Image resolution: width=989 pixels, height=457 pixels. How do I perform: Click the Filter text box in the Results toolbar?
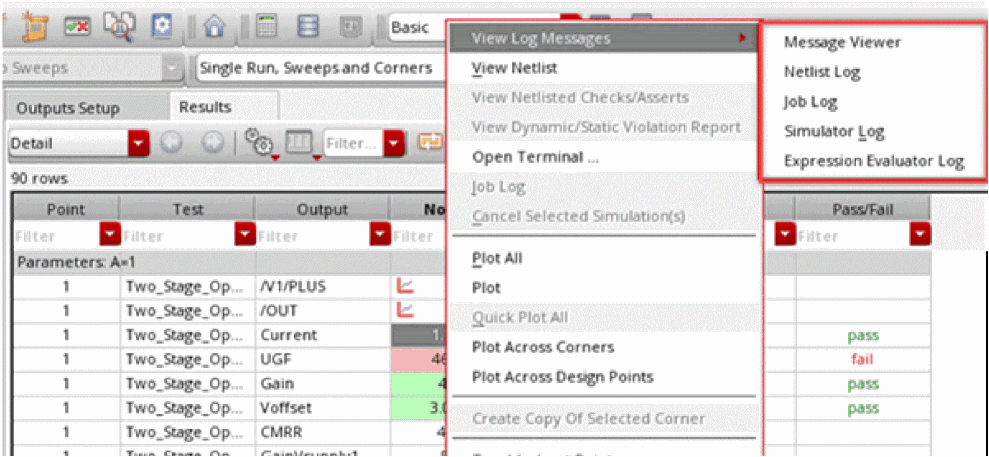point(354,144)
